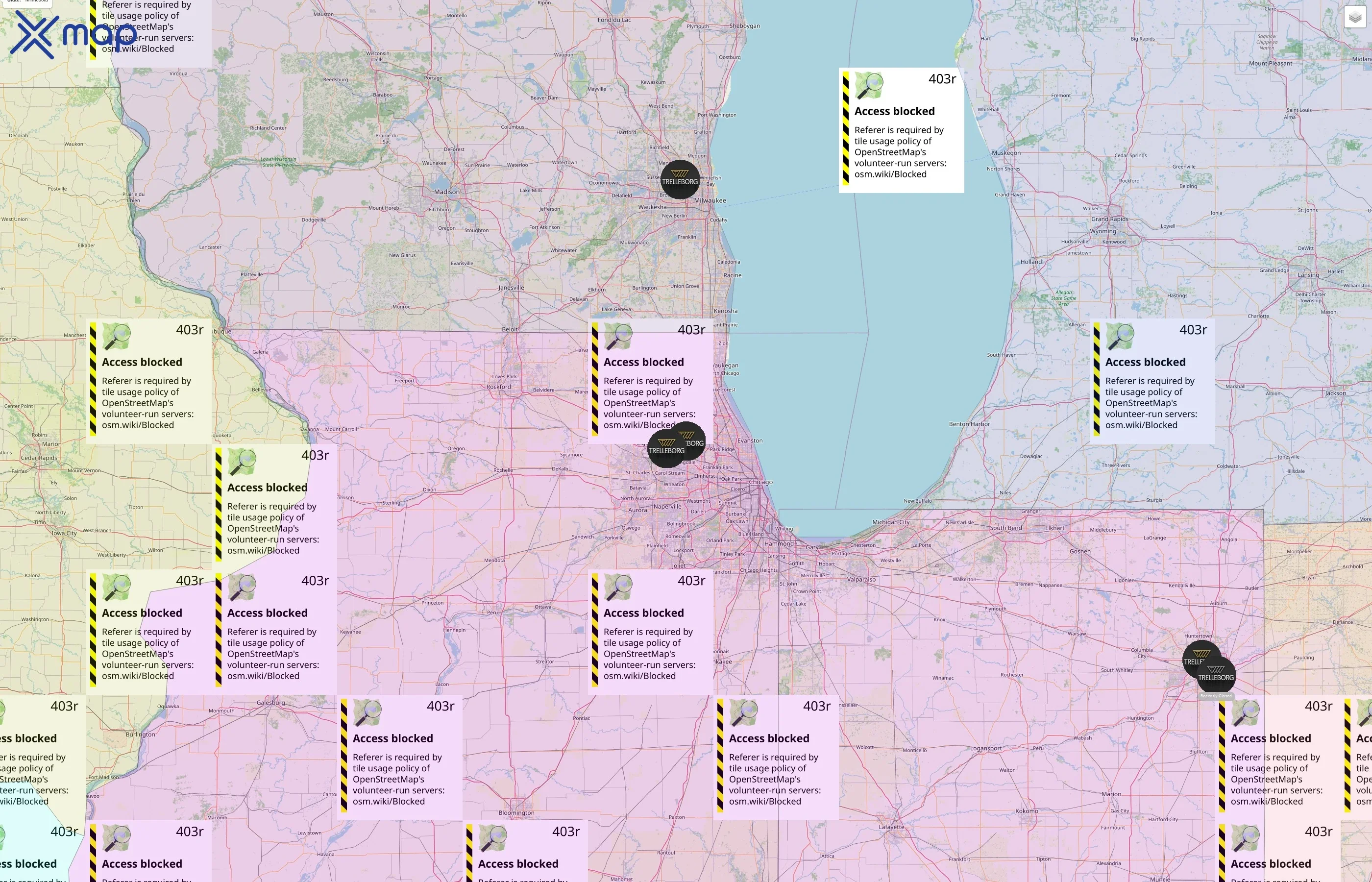Click the Lake Geneva label

pyautogui.click(x=616, y=309)
